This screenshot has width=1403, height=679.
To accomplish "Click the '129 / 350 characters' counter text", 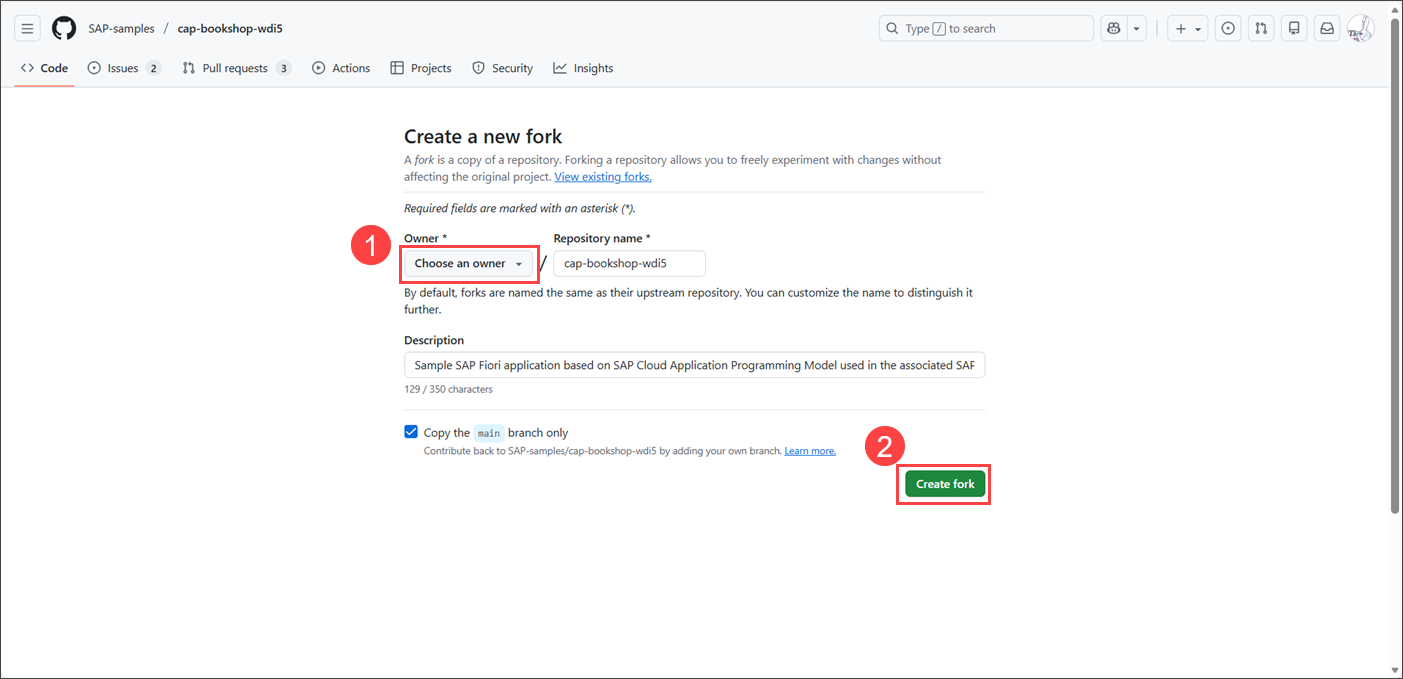I will coord(448,389).
